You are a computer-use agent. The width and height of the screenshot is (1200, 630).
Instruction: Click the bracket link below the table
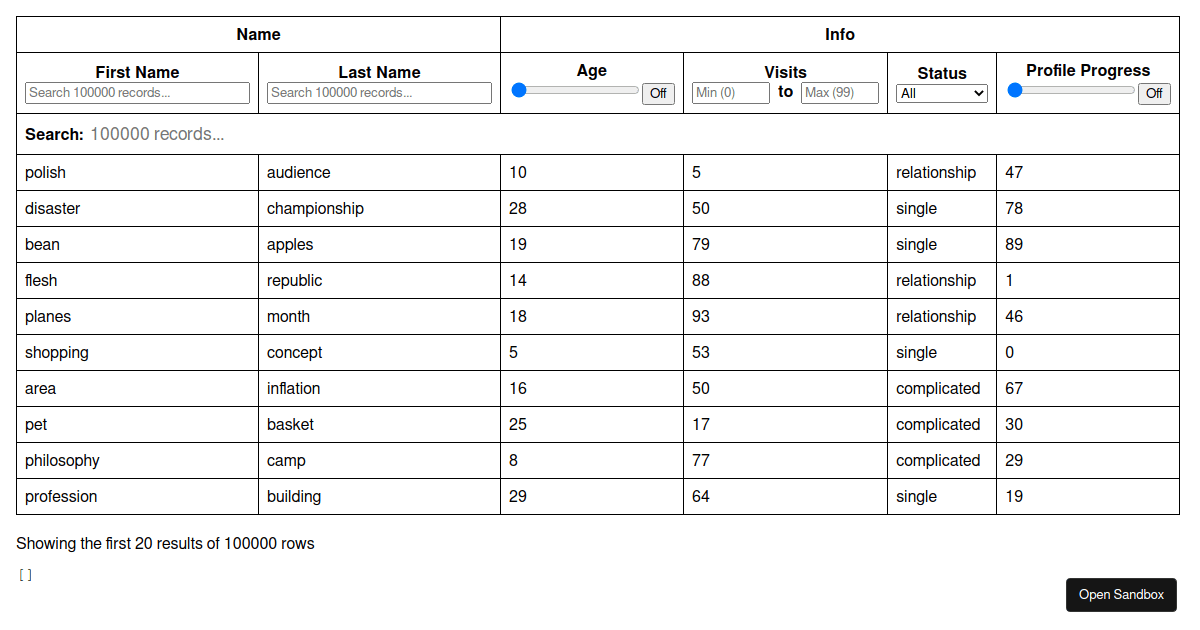(24, 574)
